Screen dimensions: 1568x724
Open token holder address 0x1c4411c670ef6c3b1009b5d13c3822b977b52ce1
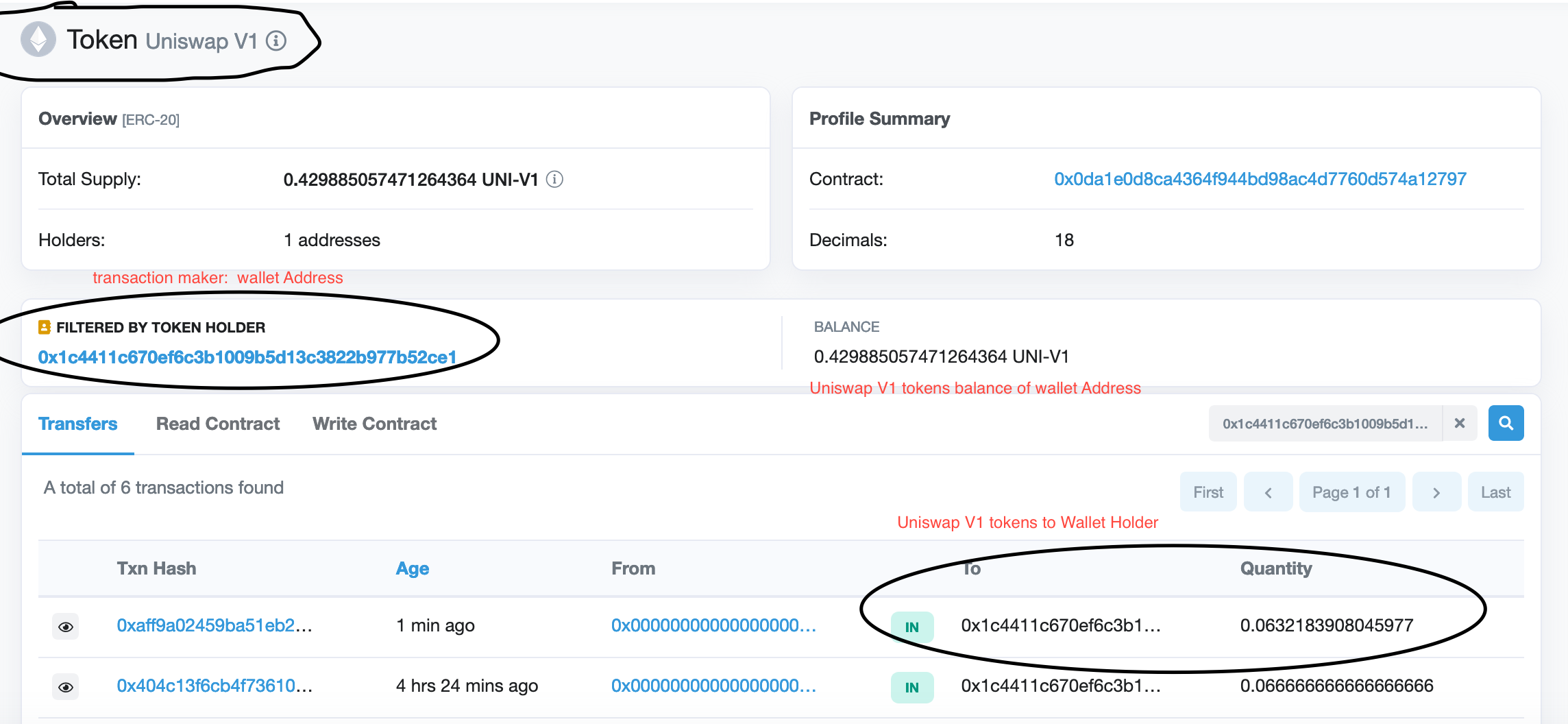(x=247, y=357)
